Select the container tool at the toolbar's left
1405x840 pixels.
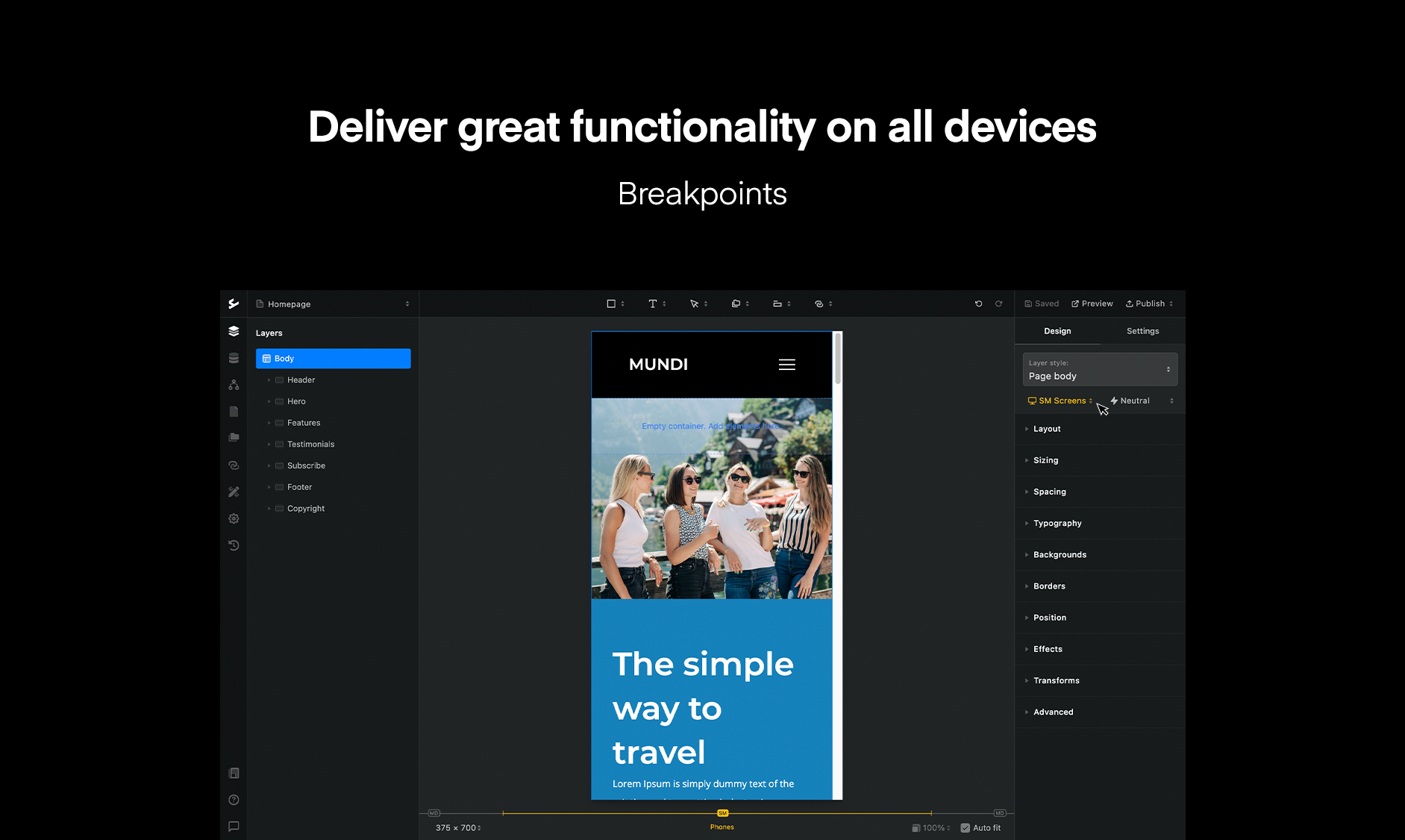click(613, 304)
